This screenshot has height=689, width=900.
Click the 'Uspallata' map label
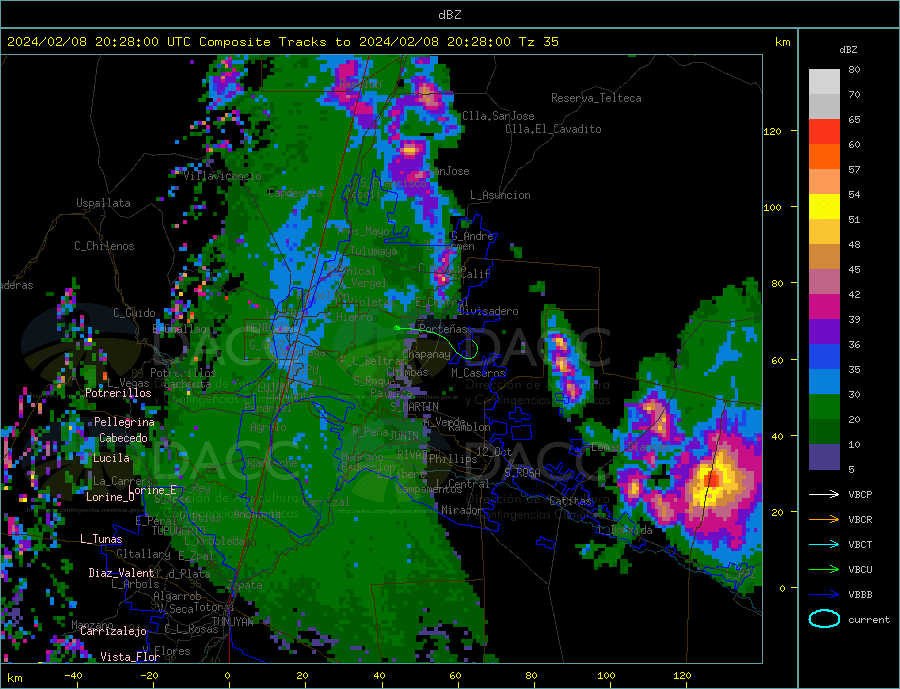[103, 203]
